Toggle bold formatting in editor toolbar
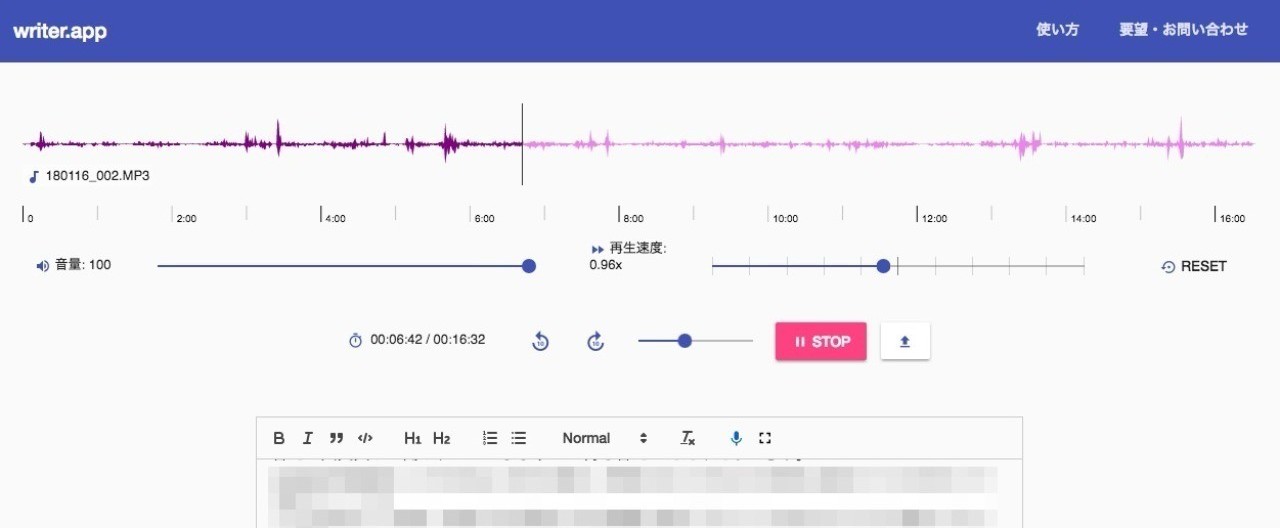Image resolution: width=1280 pixels, height=528 pixels. 279,438
